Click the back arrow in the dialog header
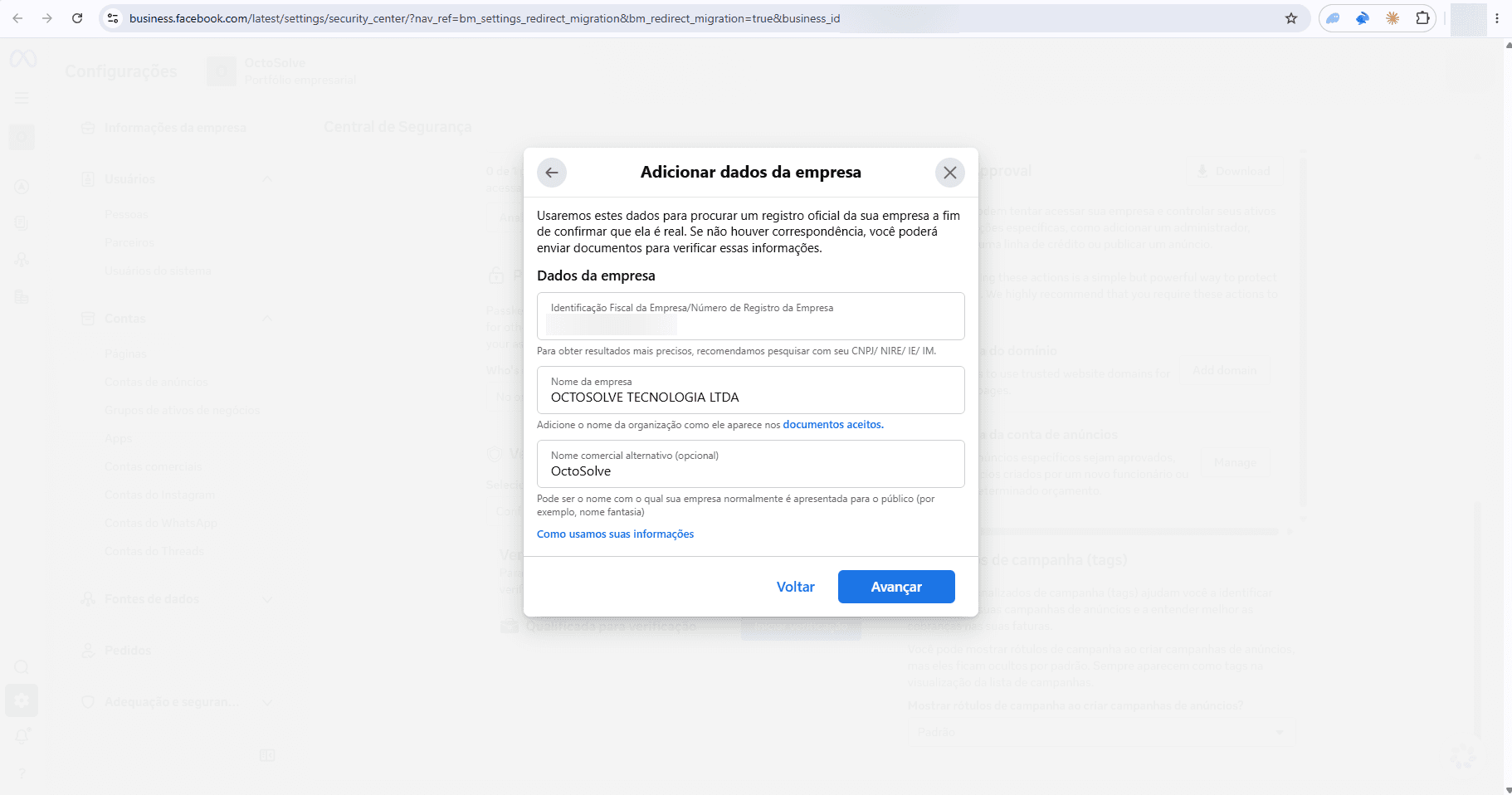This screenshot has height=795, width=1512. click(552, 173)
